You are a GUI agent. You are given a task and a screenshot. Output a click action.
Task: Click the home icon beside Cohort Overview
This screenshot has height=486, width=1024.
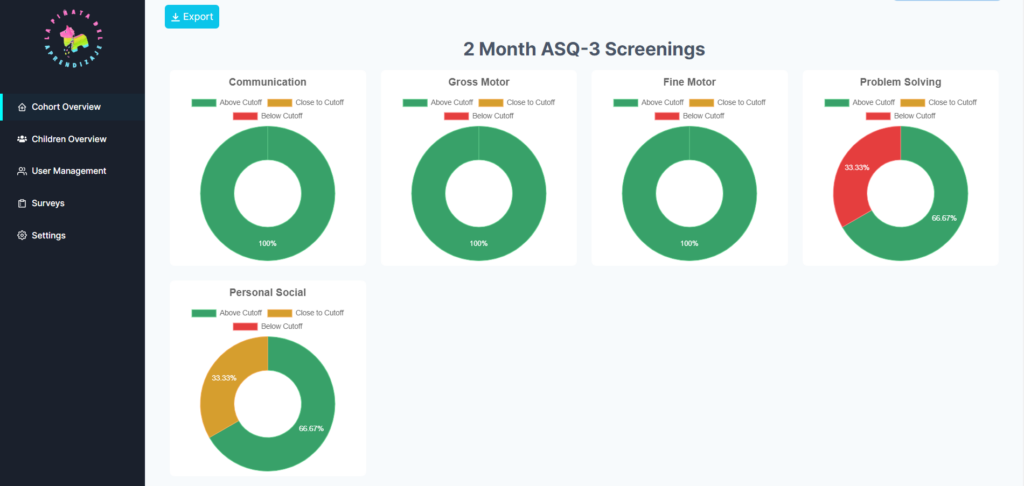pyautogui.click(x=22, y=107)
